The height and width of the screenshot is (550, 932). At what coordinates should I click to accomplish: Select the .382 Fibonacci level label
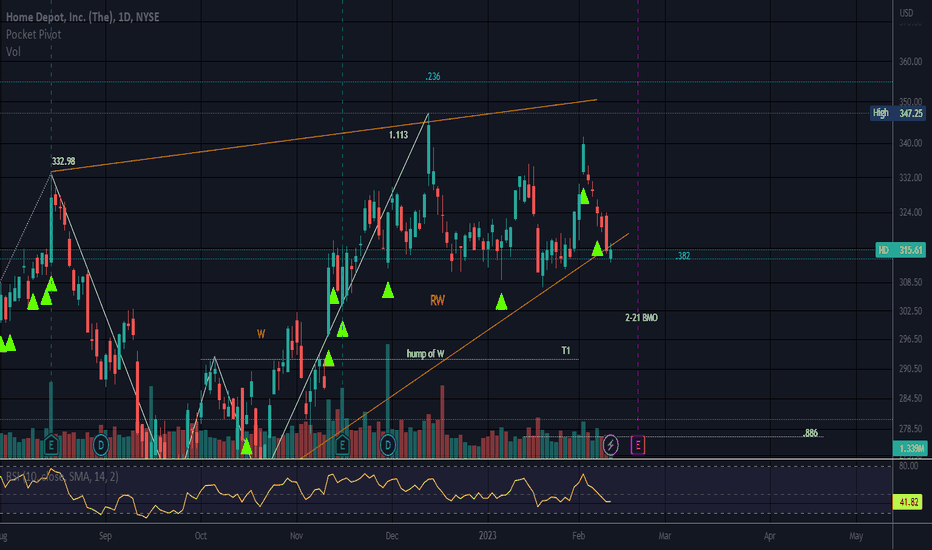pyautogui.click(x=683, y=256)
